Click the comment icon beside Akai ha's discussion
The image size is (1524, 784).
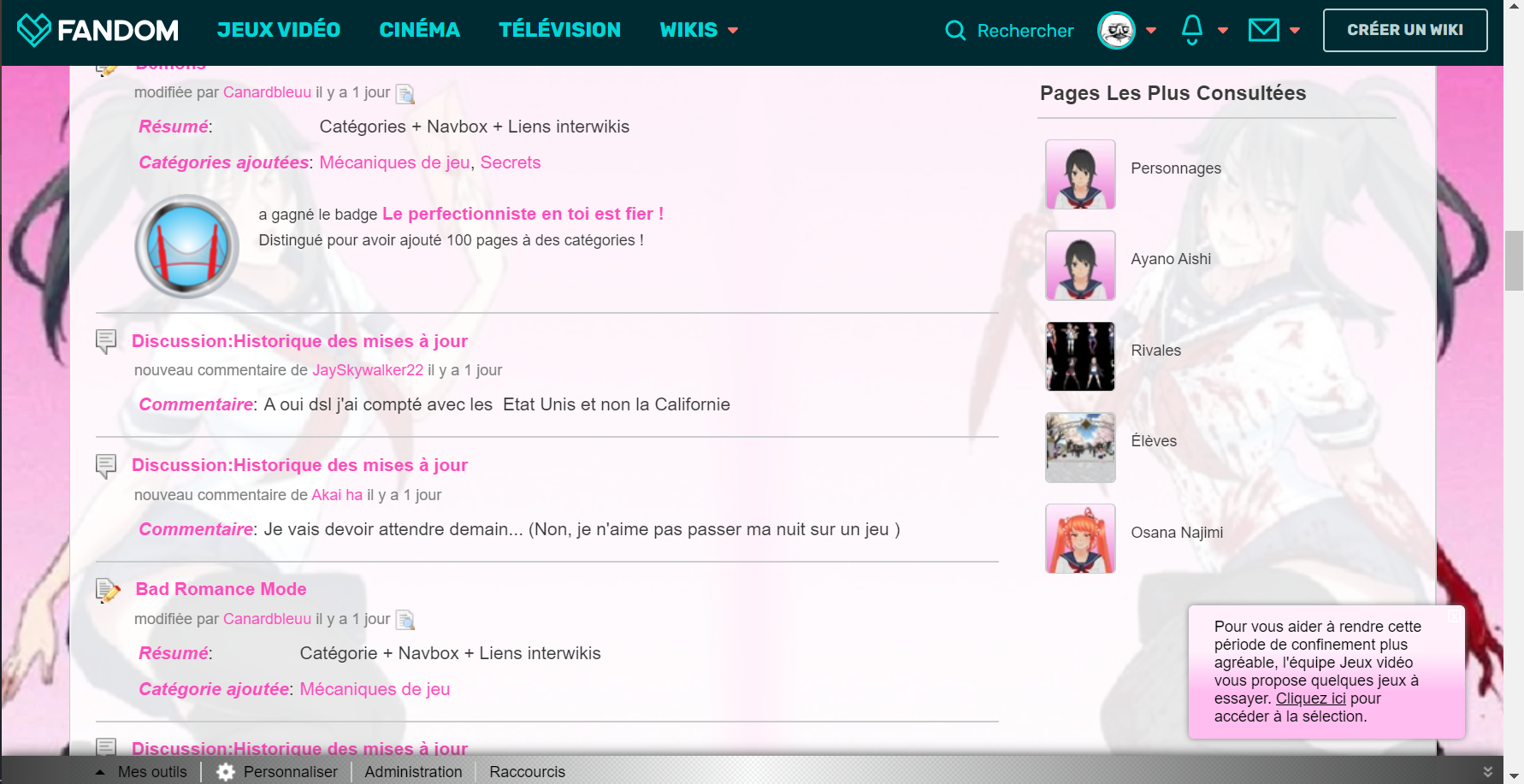(106, 466)
